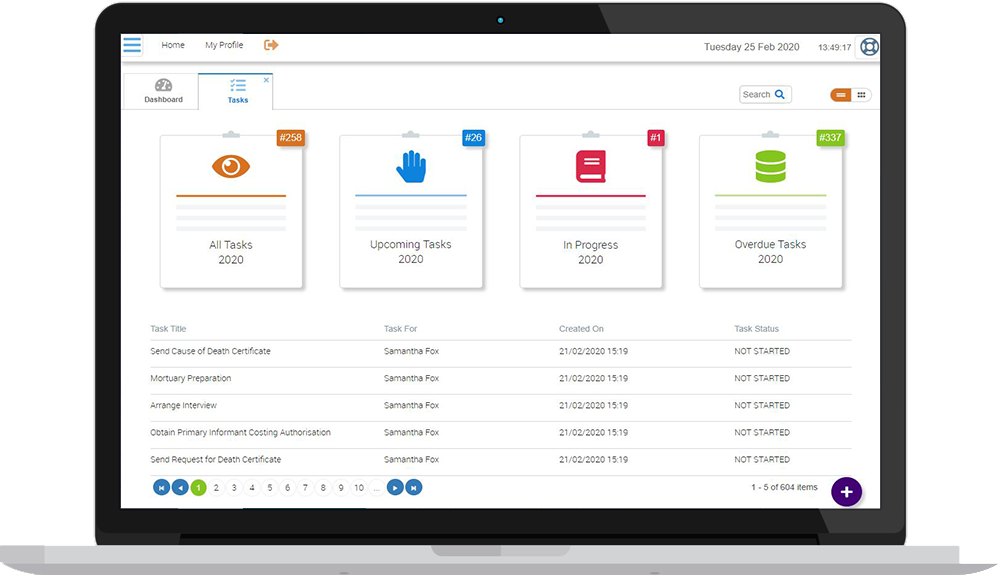Click NOT STARTED status of Mortuary Preparation

[x=761, y=378]
